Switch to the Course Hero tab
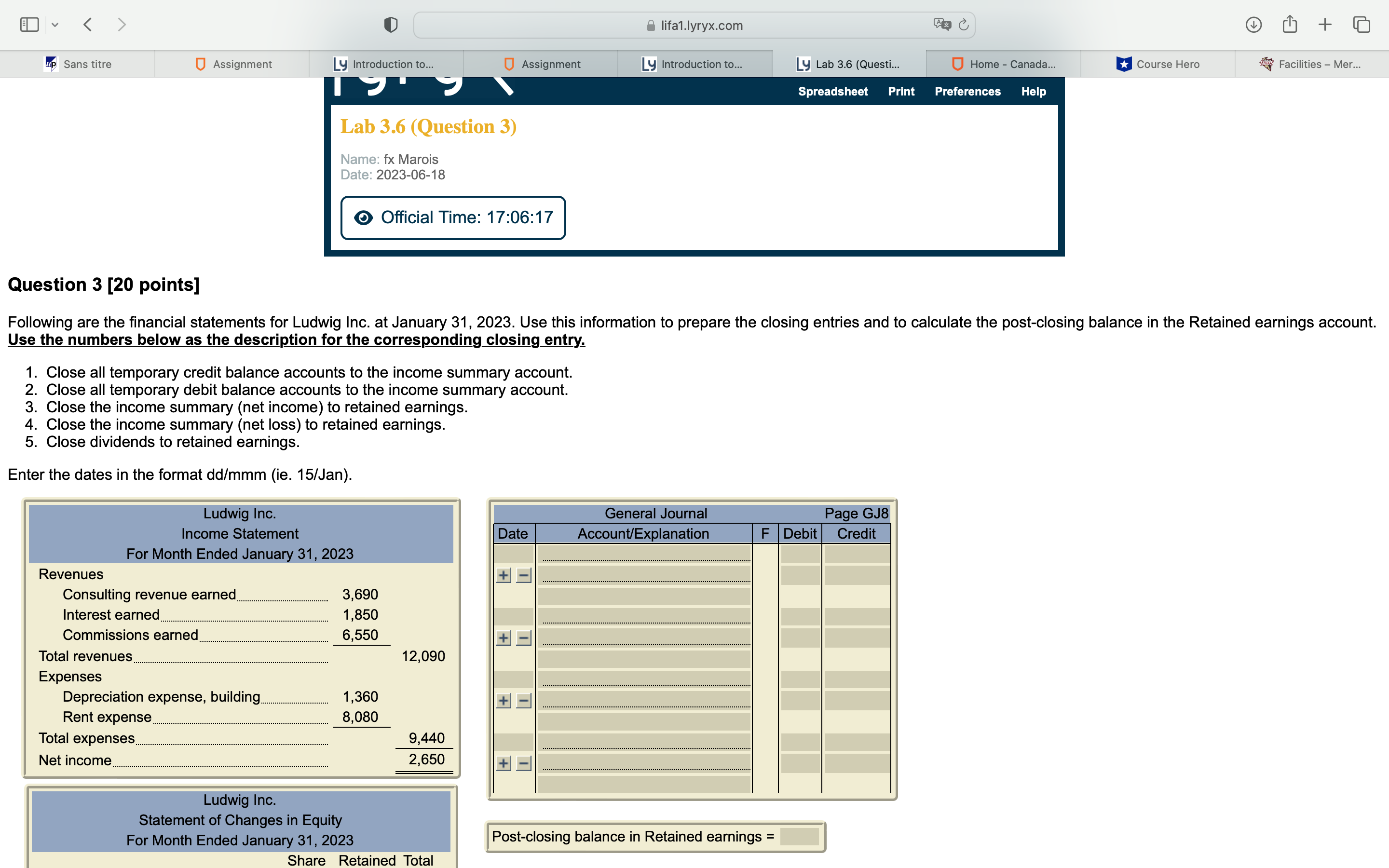 click(1160, 64)
